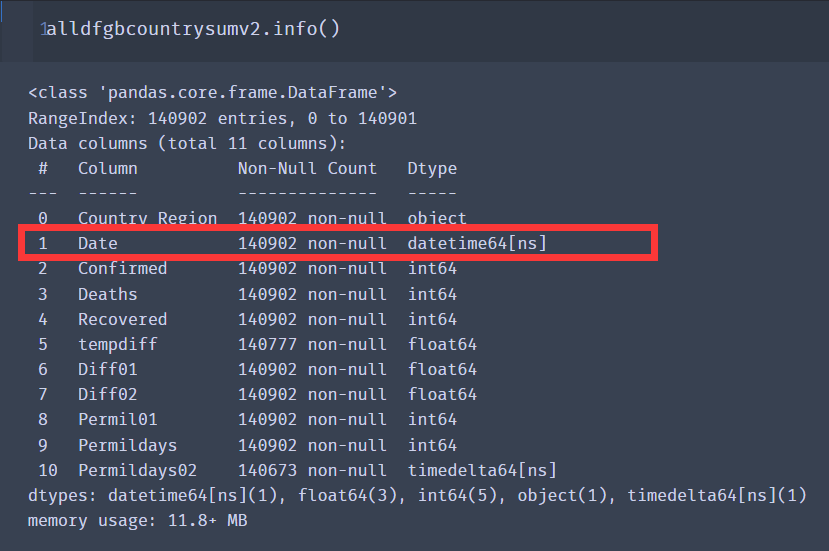
Task: Click the datetime64[ns] dtype in Date row
Action: pyautogui.click(x=477, y=243)
